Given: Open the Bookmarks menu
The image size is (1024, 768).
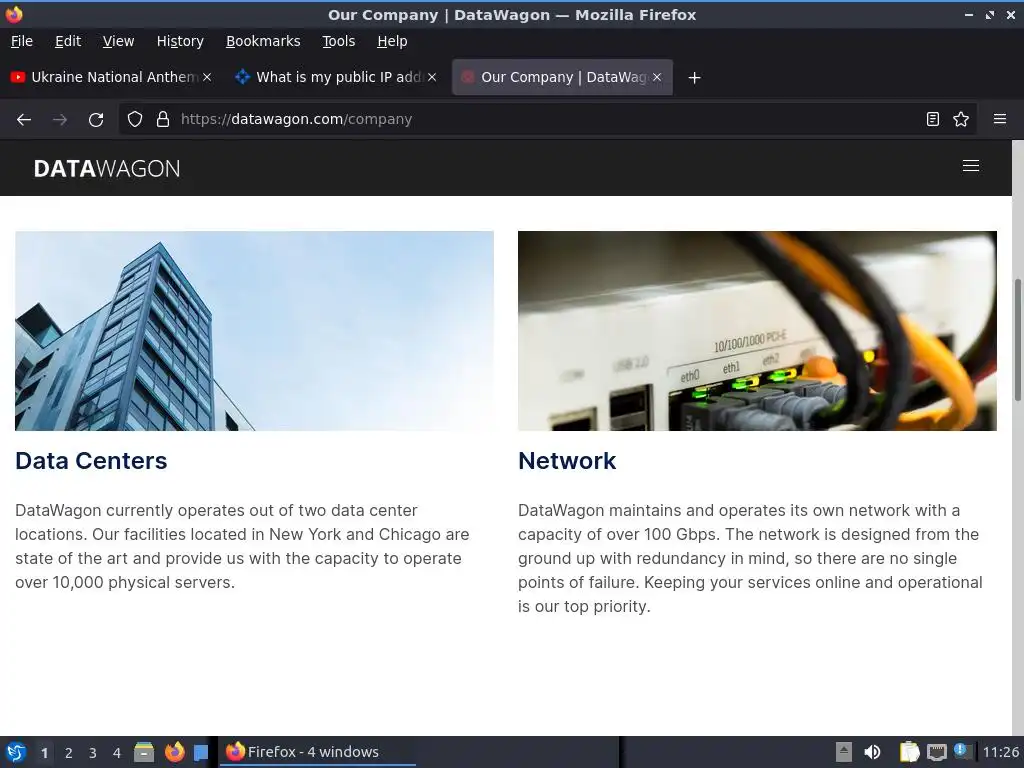Looking at the screenshot, I should pyautogui.click(x=263, y=41).
